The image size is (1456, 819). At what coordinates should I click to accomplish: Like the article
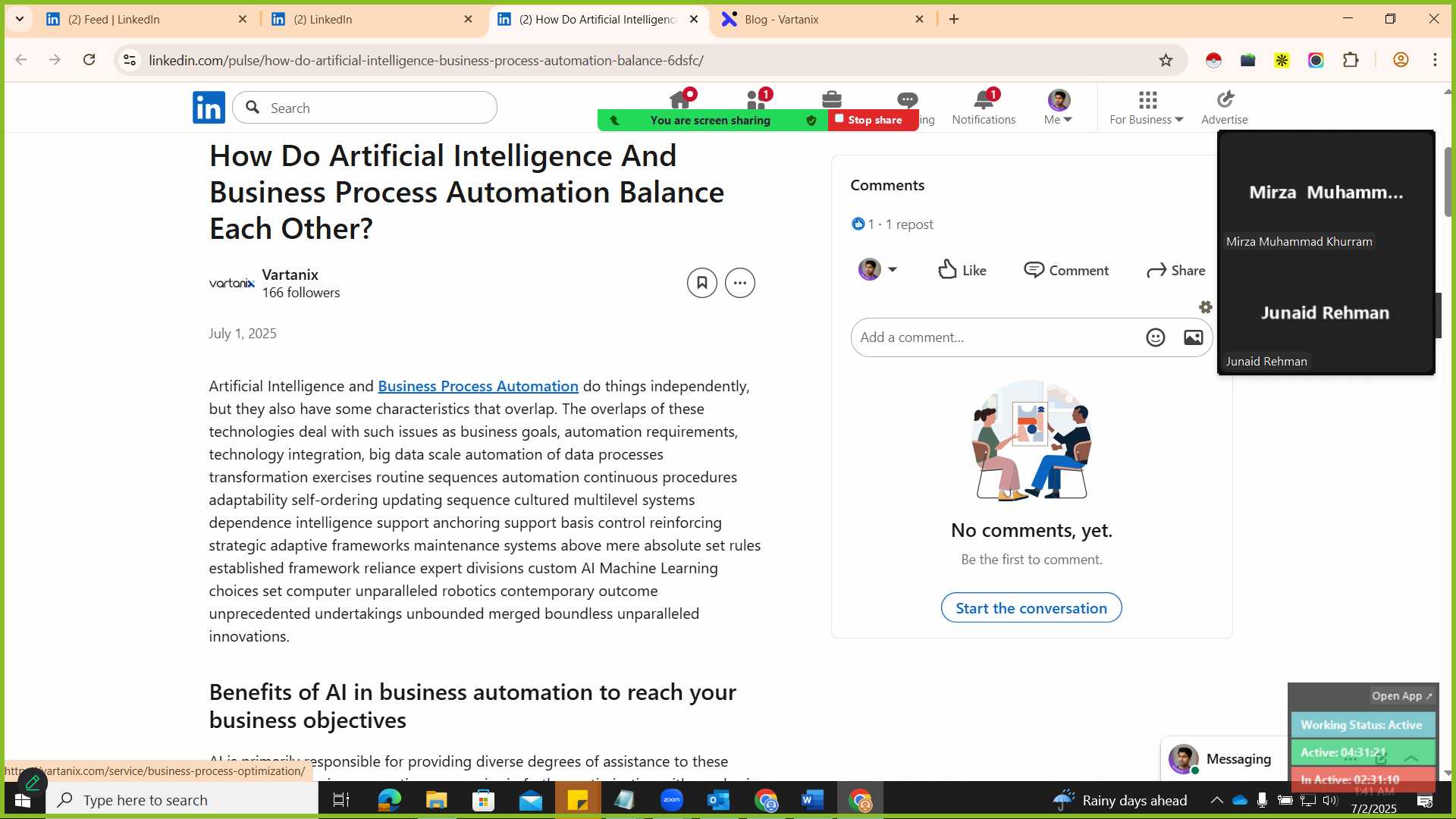pyautogui.click(x=962, y=270)
